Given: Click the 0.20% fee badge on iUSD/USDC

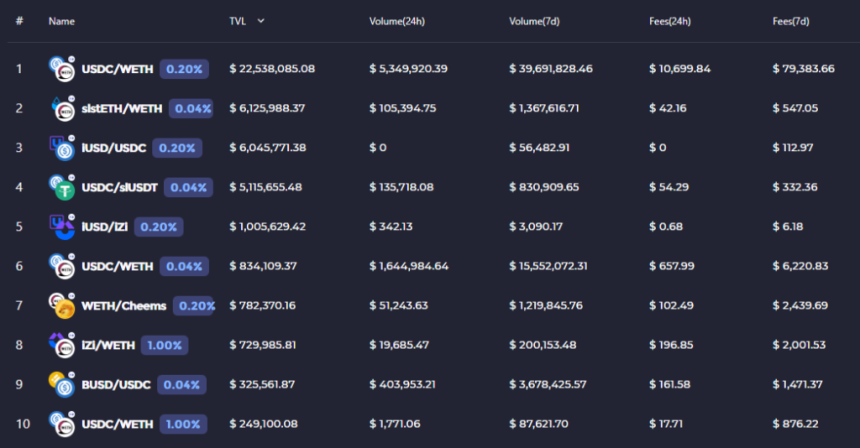Looking at the screenshot, I should click(x=176, y=148).
